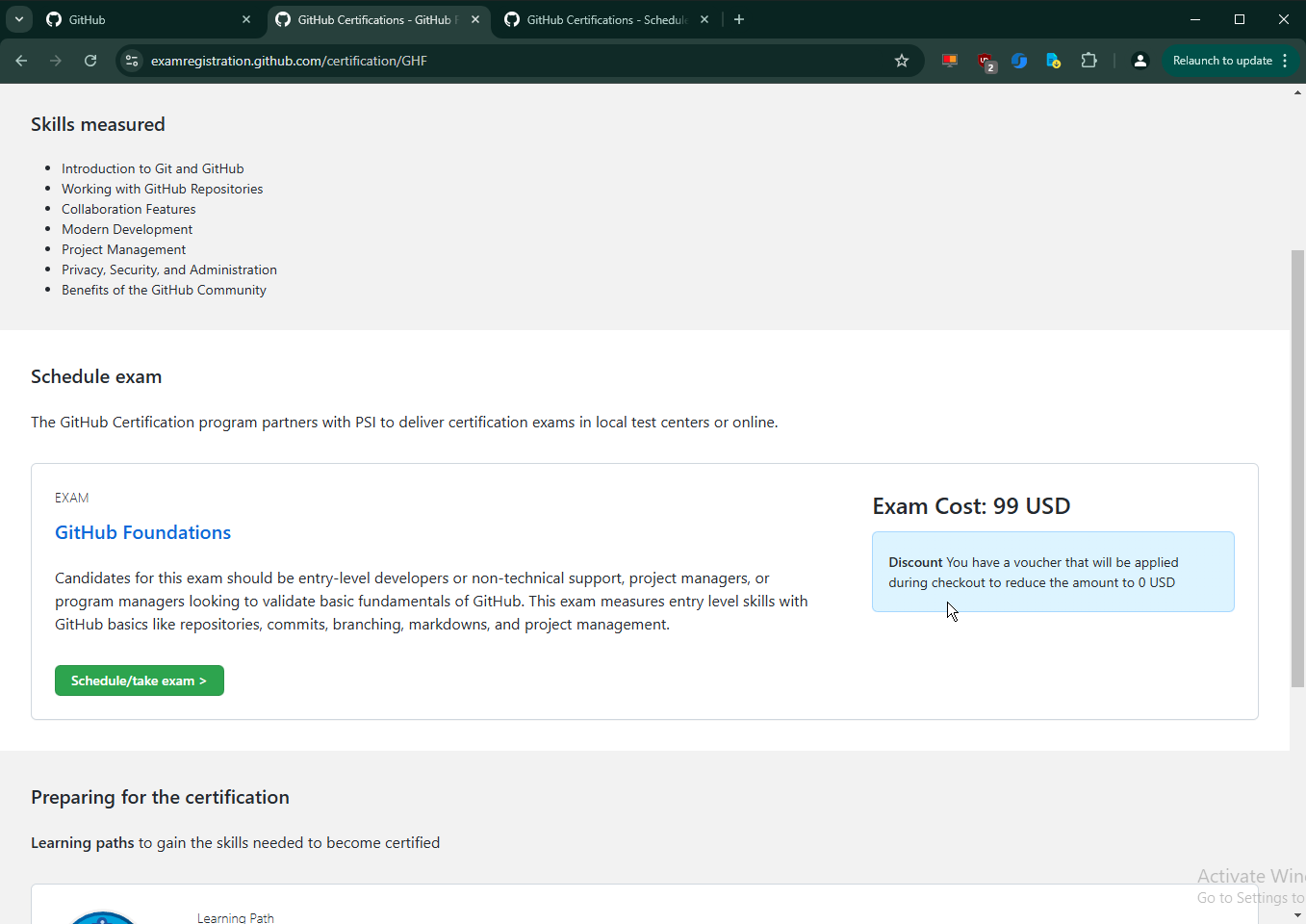
Task: Click the scrollbar up arrow
Action: click(x=1297, y=92)
